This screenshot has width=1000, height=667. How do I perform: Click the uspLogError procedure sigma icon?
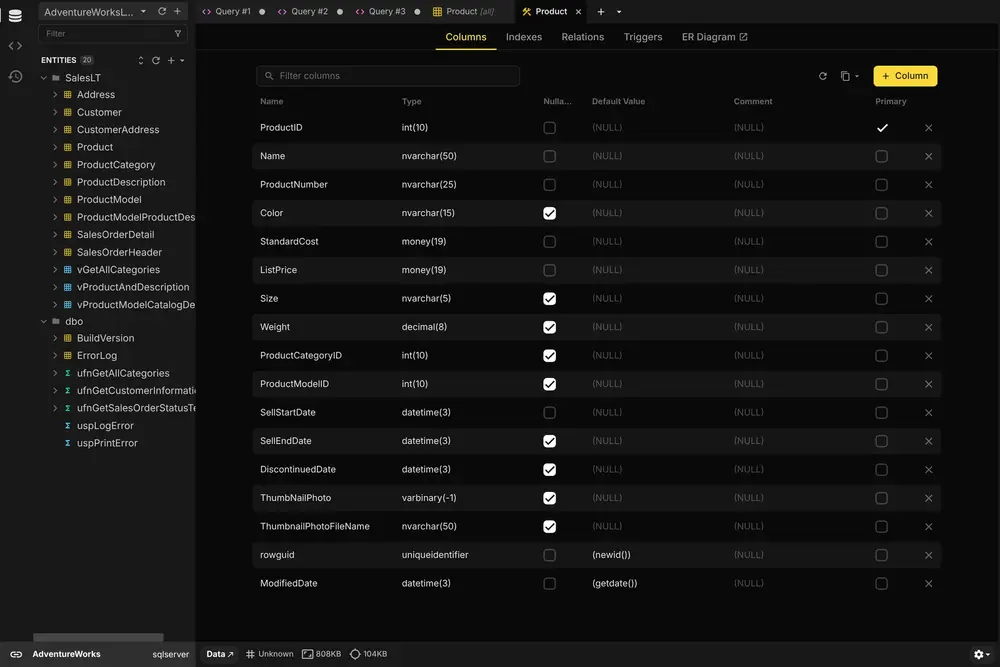(68, 425)
